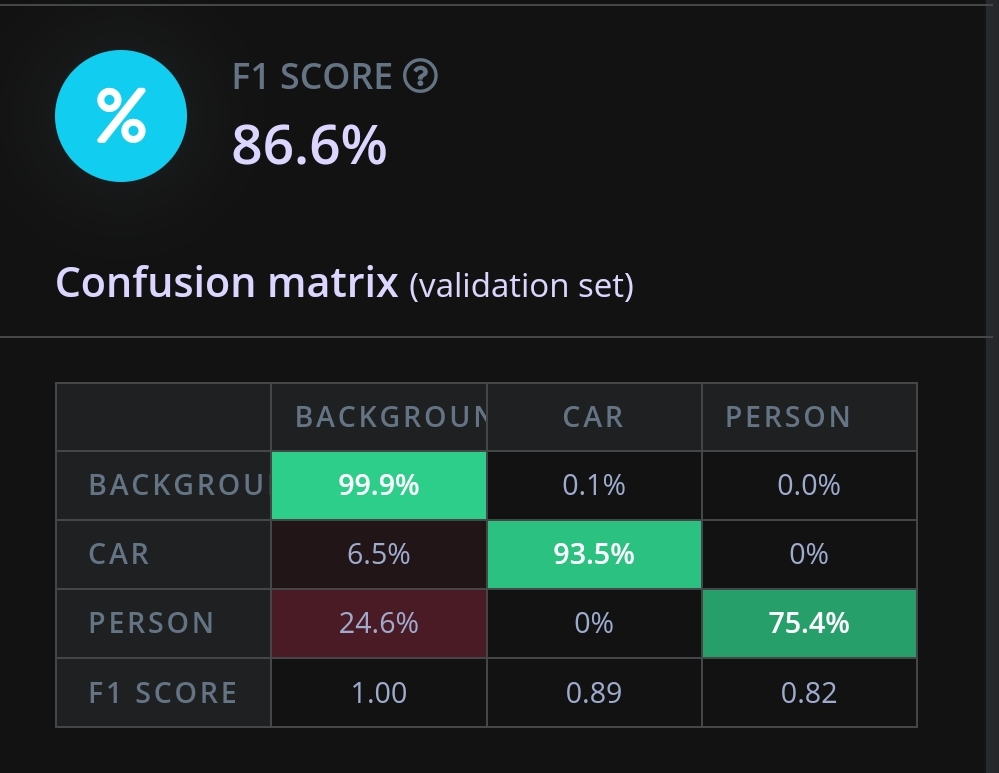This screenshot has height=773, width=999.
Task: Click the PERSON column header
Action: tap(788, 417)
